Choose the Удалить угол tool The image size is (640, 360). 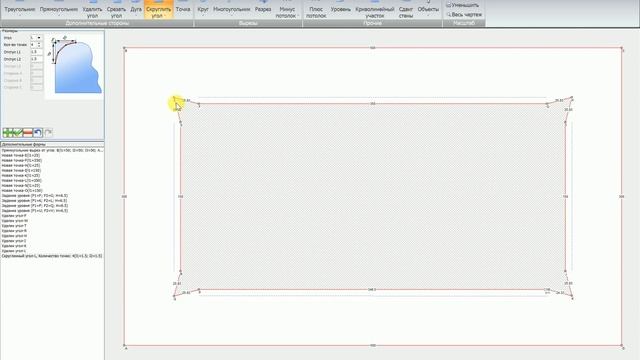pyautogui.click(x=92, y=10)
